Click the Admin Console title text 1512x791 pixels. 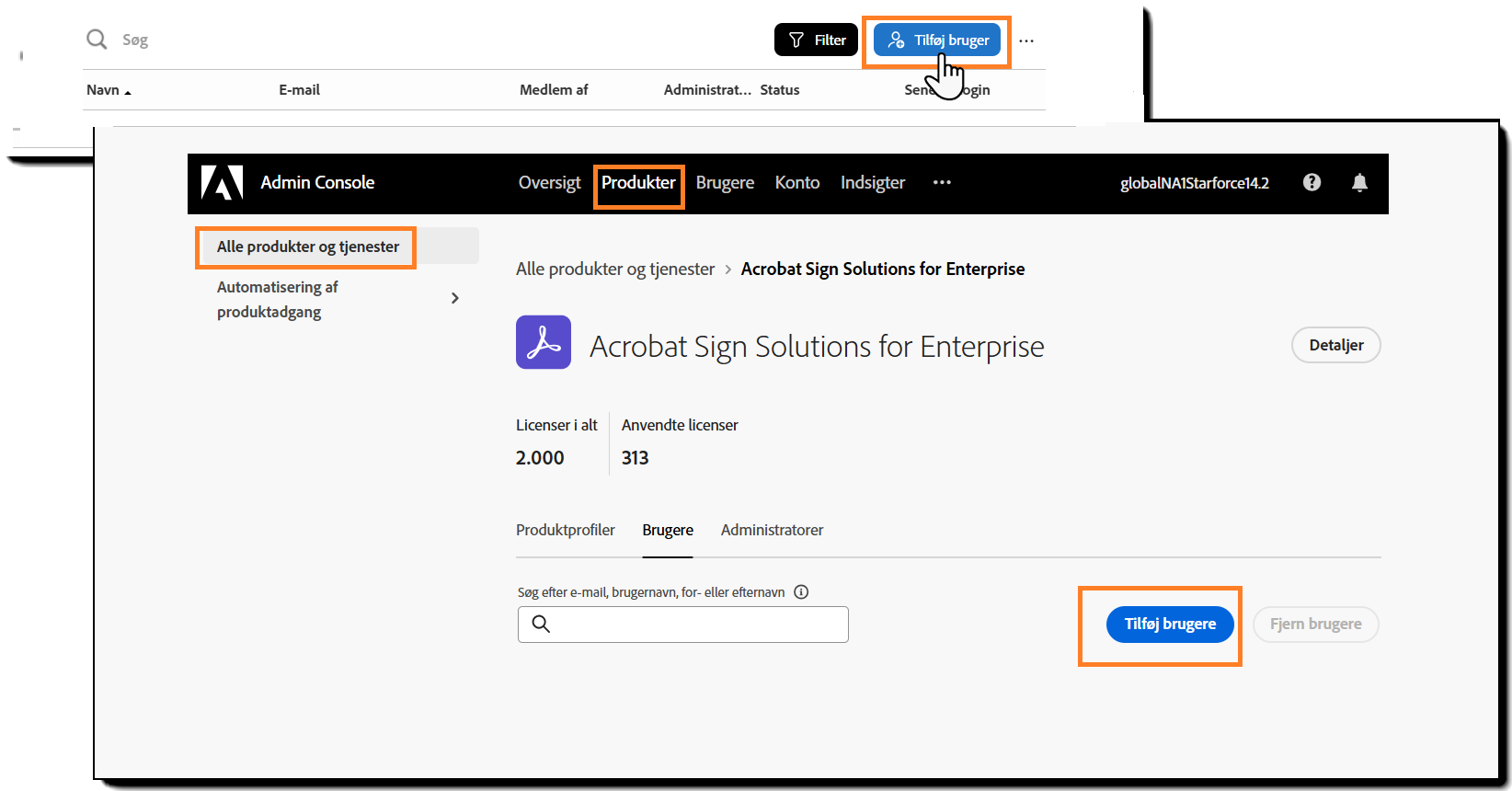[x=317, y=182]
